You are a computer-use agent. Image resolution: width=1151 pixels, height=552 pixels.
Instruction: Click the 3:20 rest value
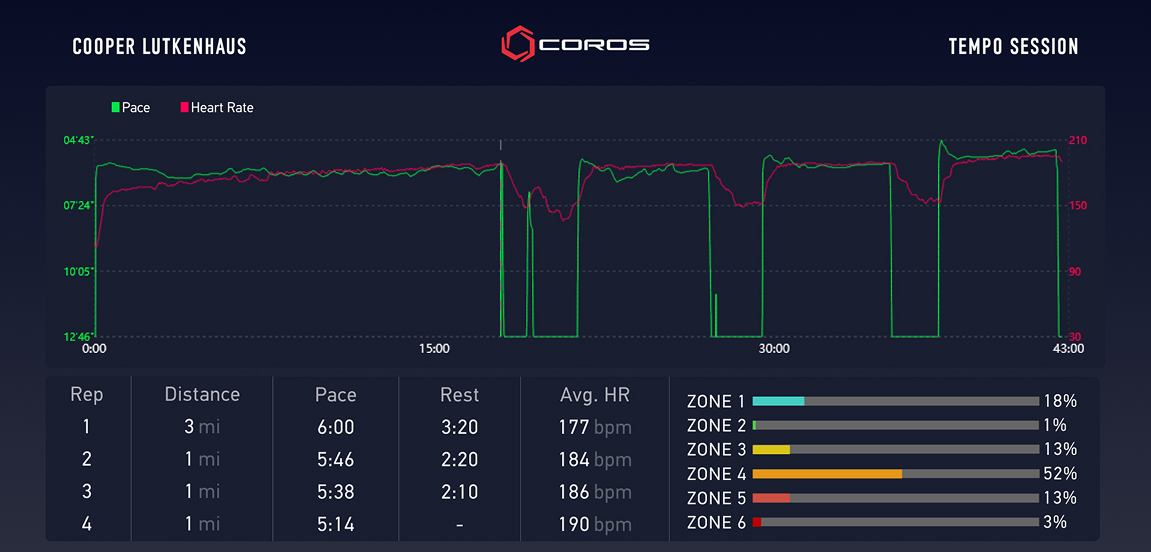click(x=459, y=427)
